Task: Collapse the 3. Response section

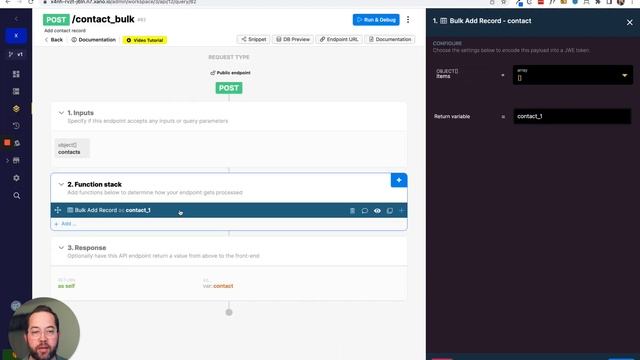Action: click(x=61, y=248)
